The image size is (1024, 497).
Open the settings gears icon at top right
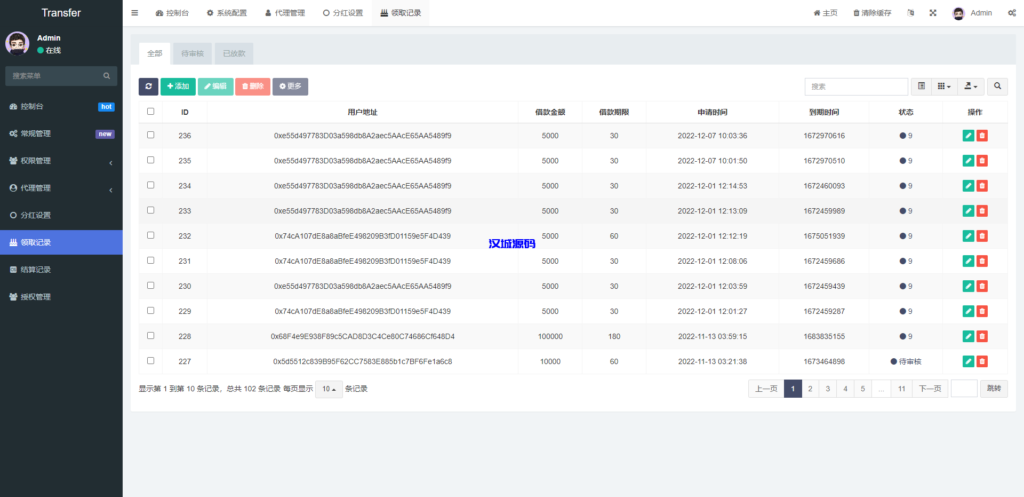(1011, 13)
